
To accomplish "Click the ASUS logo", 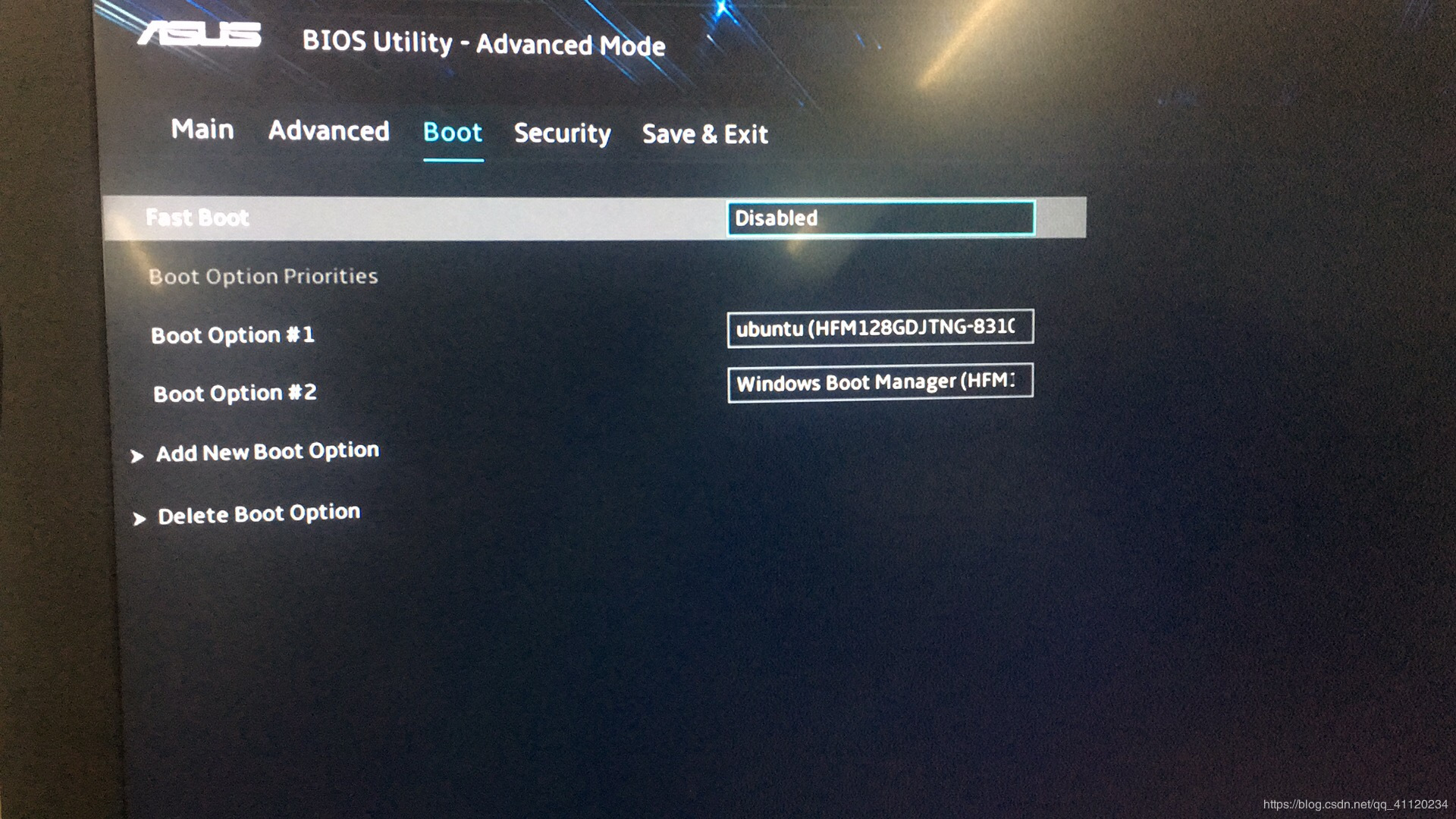I will [200, 34].
